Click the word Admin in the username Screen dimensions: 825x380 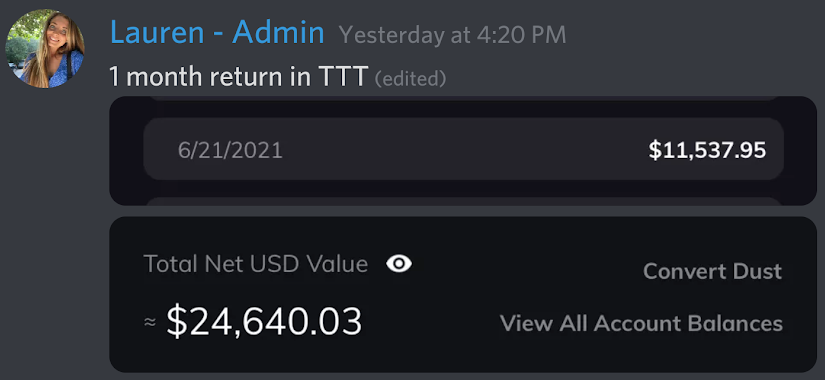coord(278,33)
